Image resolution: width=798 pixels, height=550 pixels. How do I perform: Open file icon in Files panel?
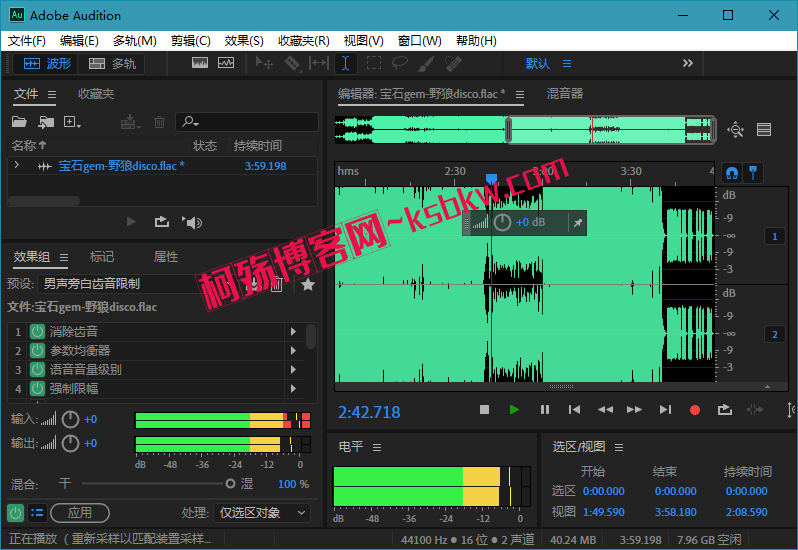[19, 122]
